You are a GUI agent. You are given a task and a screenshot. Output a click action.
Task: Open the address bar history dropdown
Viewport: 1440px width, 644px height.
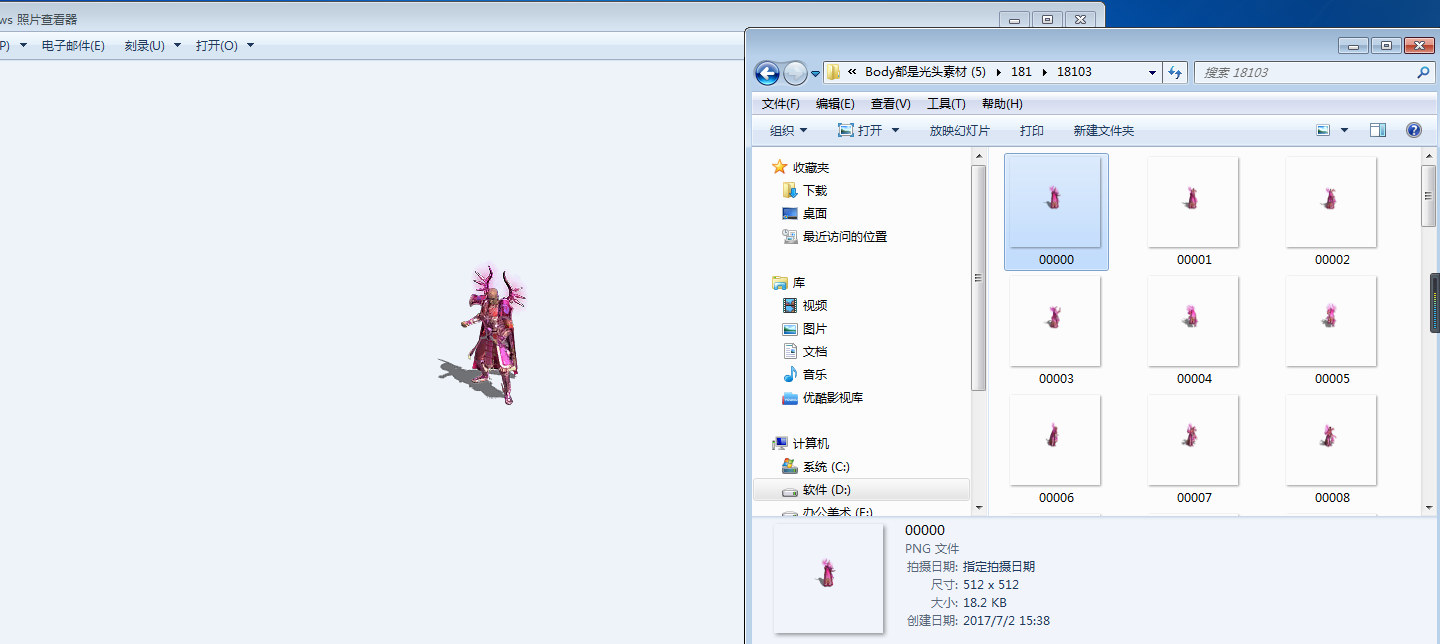point(1153,73)
